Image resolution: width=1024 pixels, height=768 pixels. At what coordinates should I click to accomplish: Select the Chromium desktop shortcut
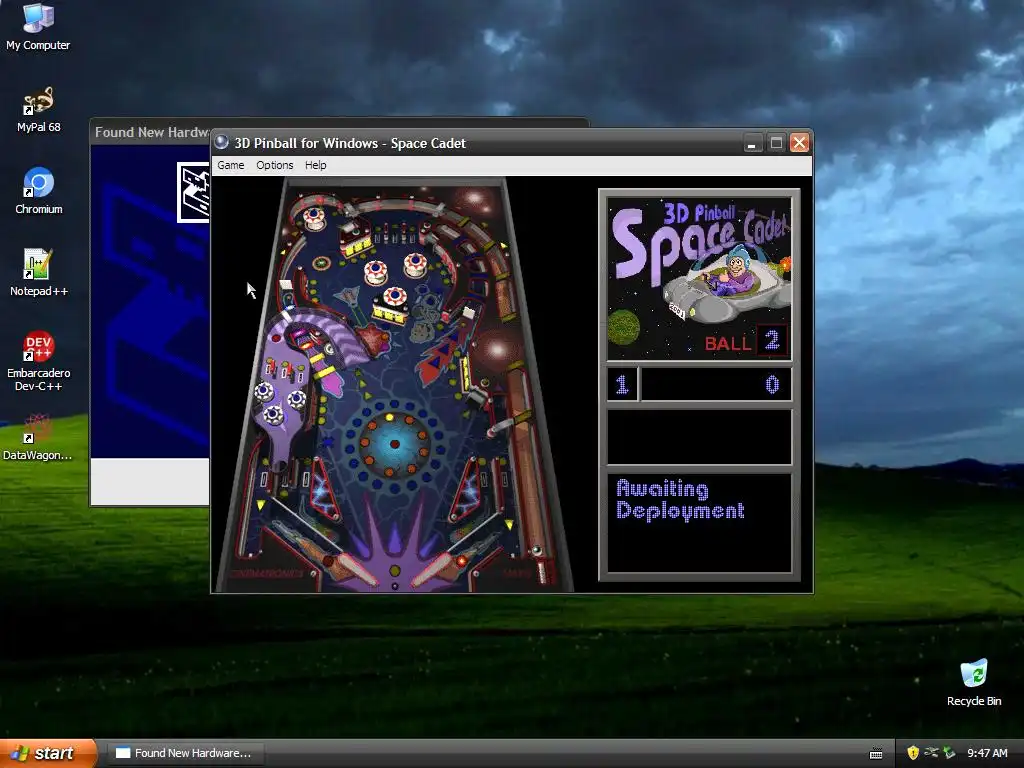(x=39, y=191)
